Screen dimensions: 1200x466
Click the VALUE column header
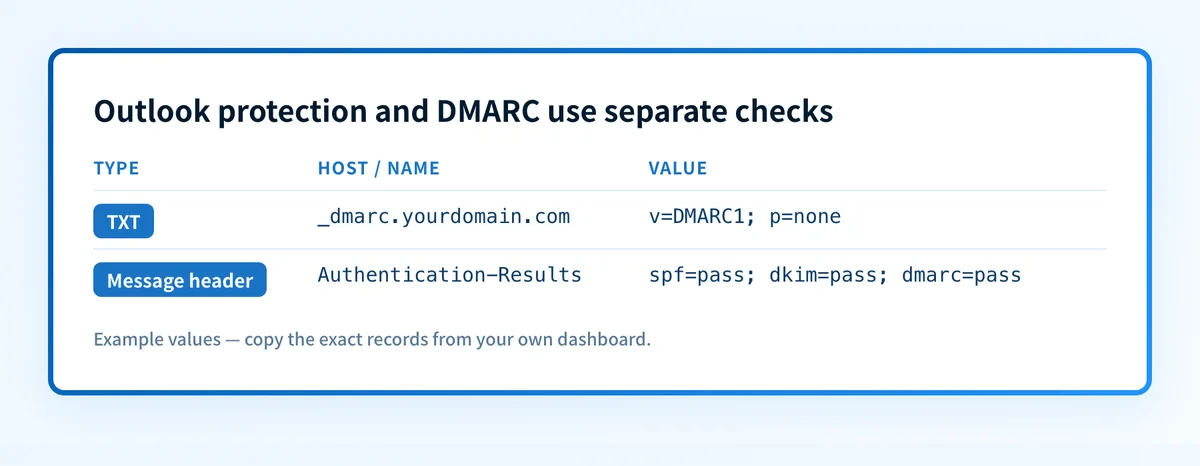coord(678,168)
